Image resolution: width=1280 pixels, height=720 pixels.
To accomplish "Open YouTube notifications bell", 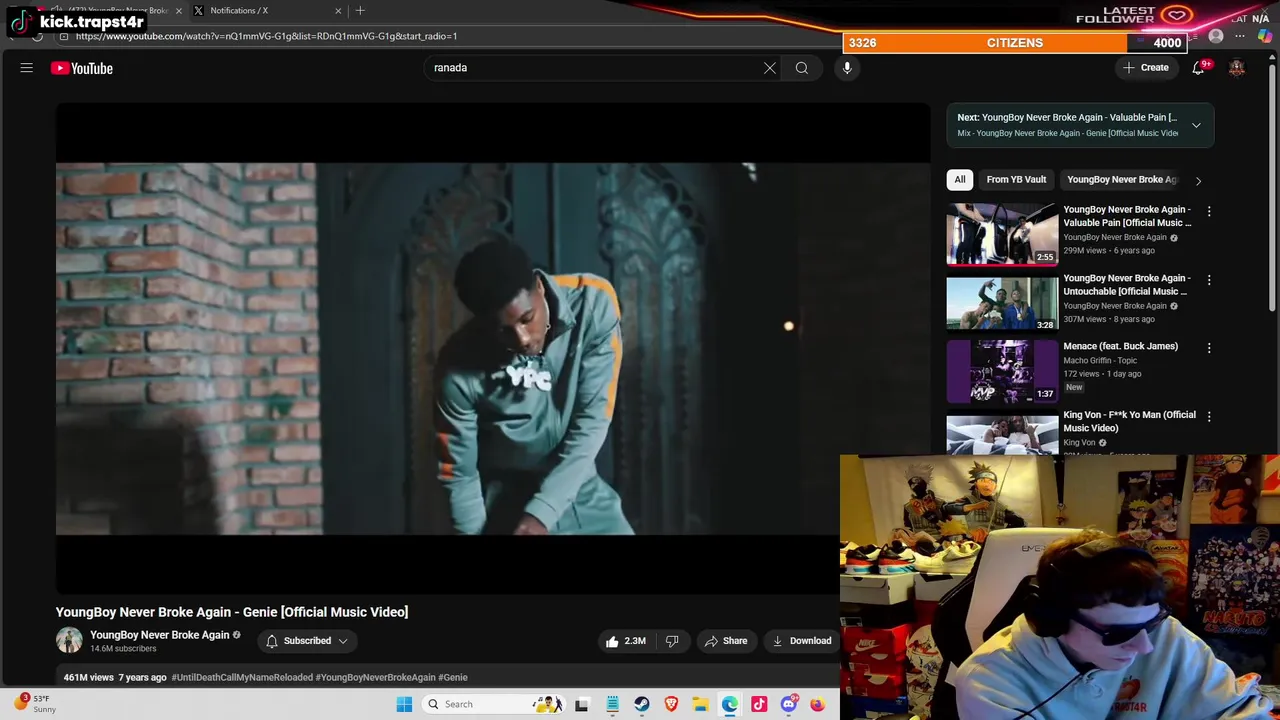I will point(1198,68).
